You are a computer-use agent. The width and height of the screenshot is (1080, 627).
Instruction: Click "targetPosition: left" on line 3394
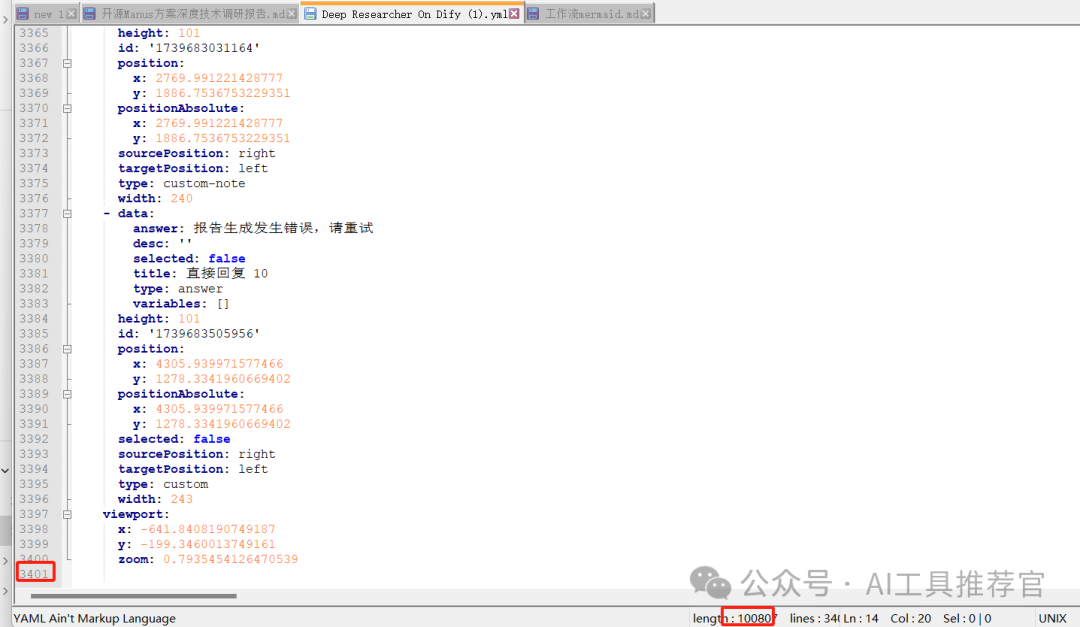[x=193, y=469]
